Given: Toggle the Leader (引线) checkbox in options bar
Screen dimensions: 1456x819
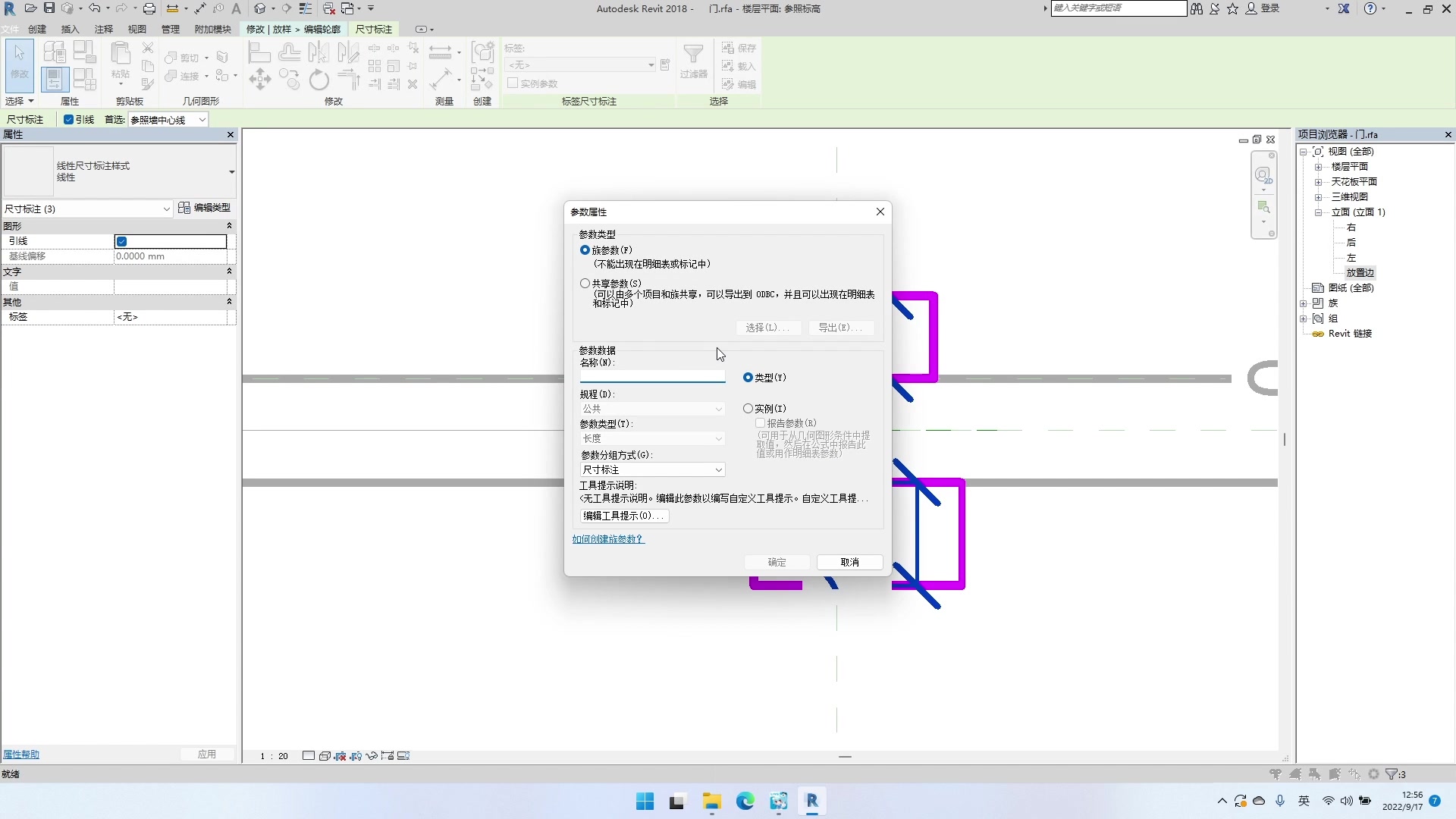Looking at the screenshot, I should point(69,120).
